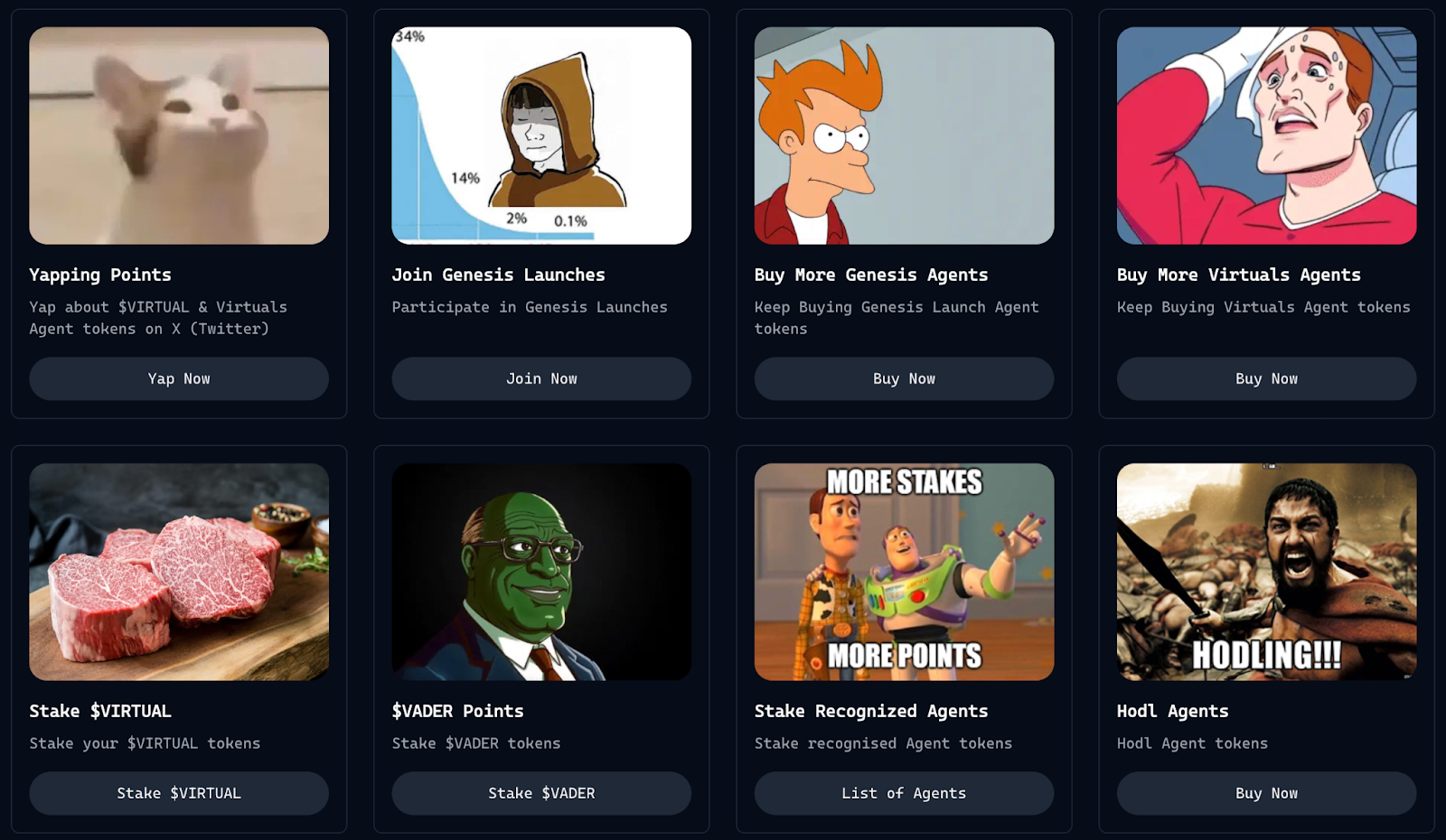Image resolution: width=1446 pixels, height=840 pixels.
Task: Select the raw steak photo thumbnail
Action: (x=179, y=572)
